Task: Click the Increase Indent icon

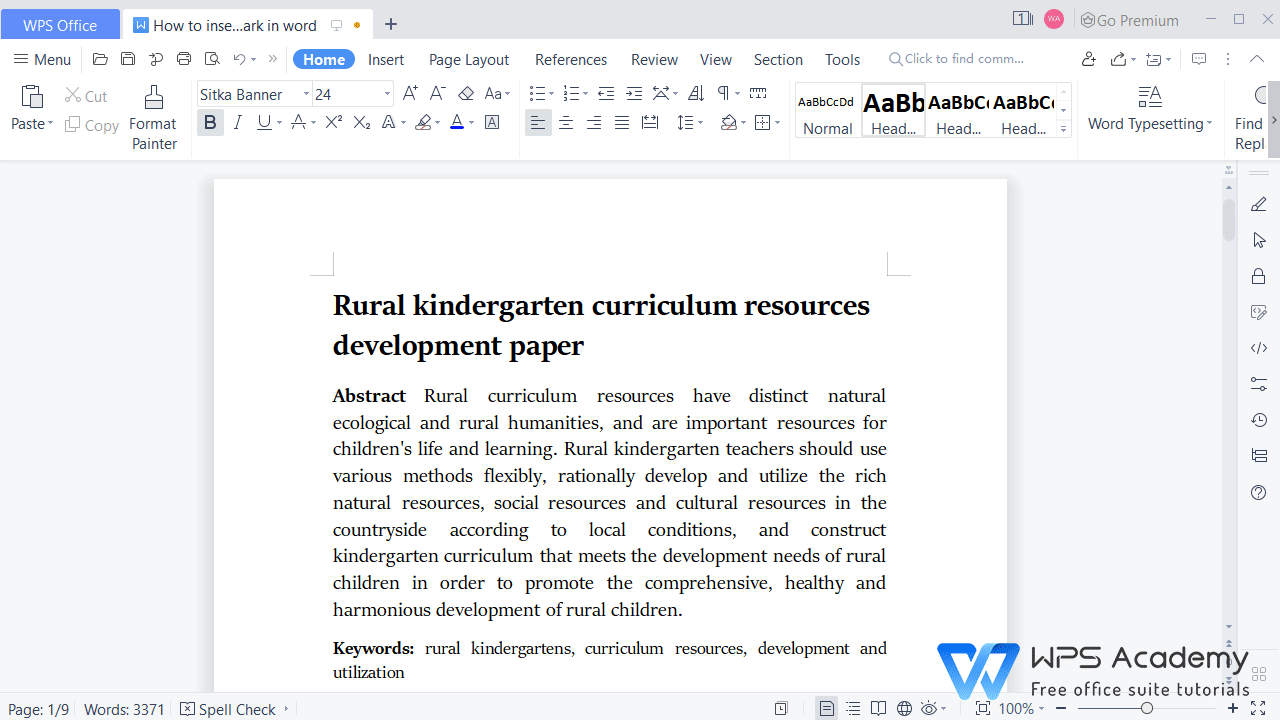Action: pyautogui.click(x=634, y=93)
